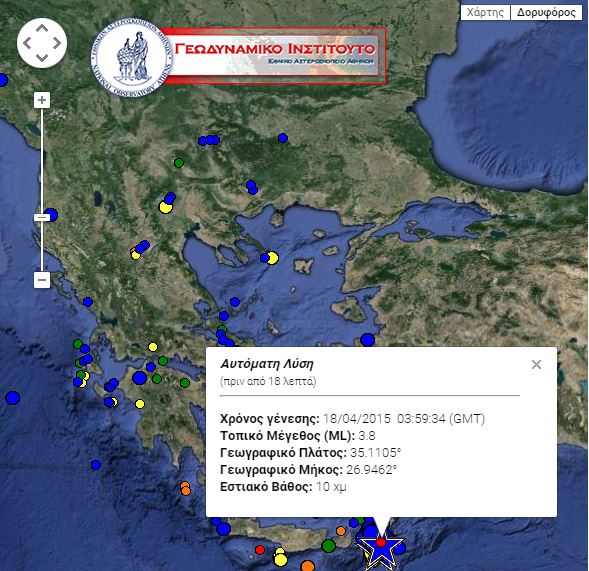Click the longitude value 26.9462°
Viewport: 589px width, 571px height.
pos(372,470)
